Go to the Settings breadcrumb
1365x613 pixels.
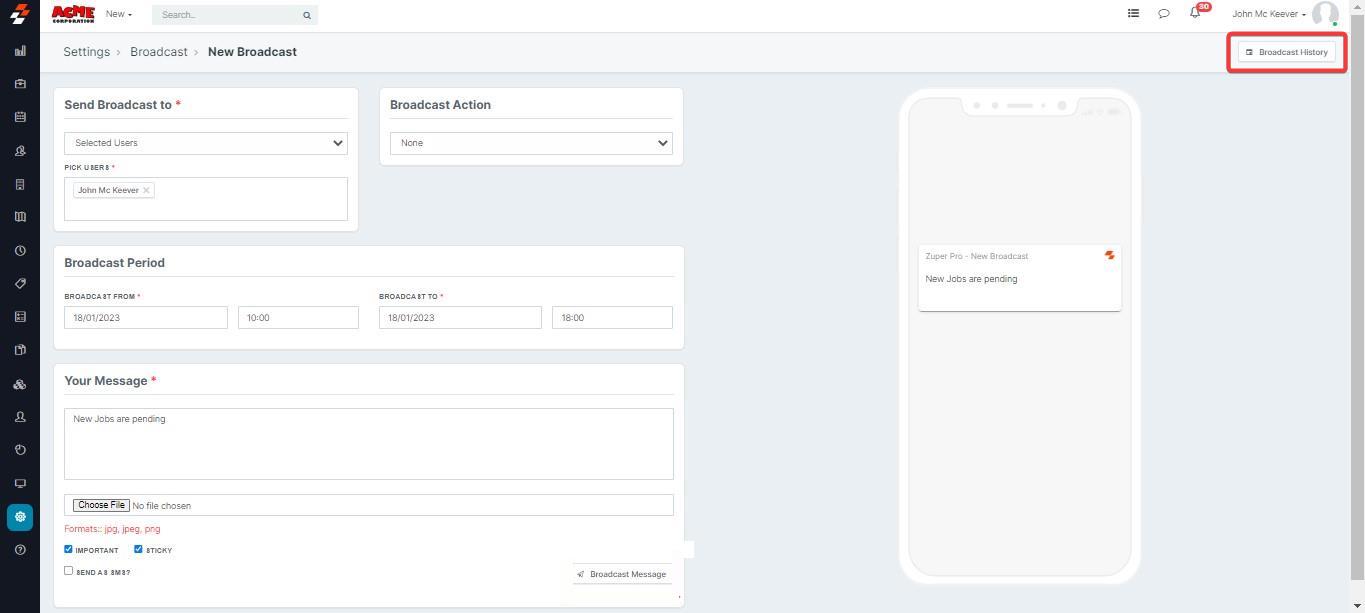86,52
